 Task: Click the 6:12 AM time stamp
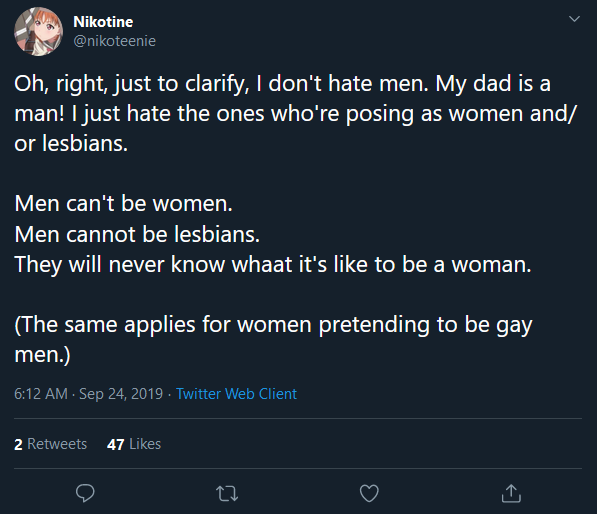[41, 394]
